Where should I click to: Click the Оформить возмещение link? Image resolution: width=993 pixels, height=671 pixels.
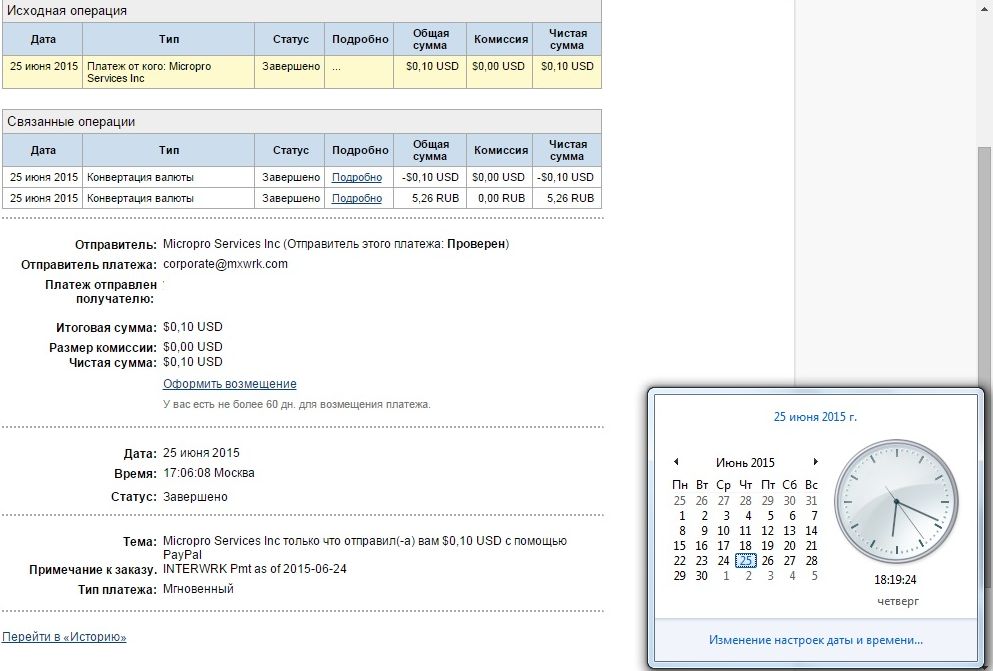pyautogui.click(x=229, y=384)
